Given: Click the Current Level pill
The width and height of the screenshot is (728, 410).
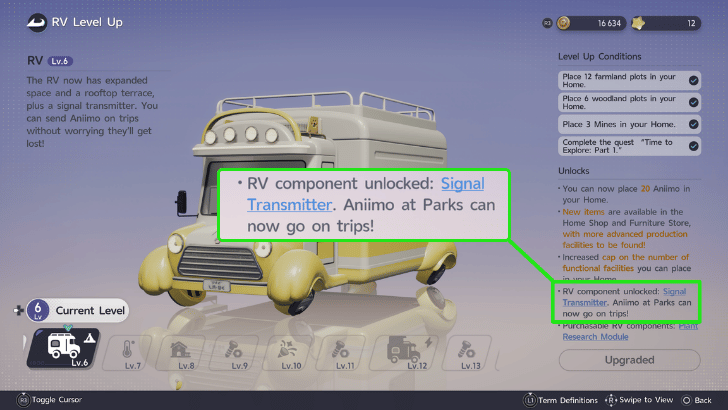Looking at the screenshot, I should tap(77, 311).
